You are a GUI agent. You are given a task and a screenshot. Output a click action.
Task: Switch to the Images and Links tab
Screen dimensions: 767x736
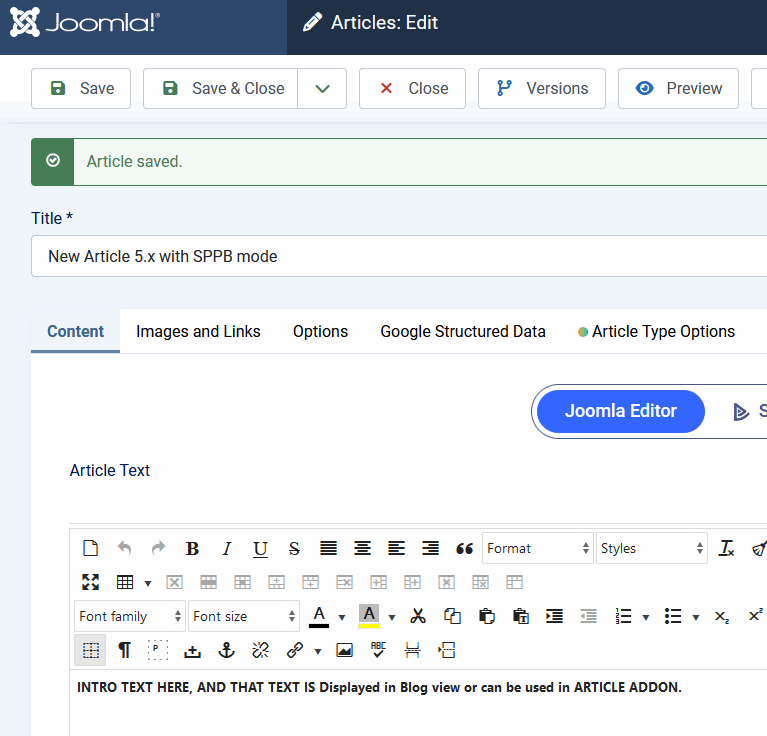pyautogui.click(x=198, y=331)
